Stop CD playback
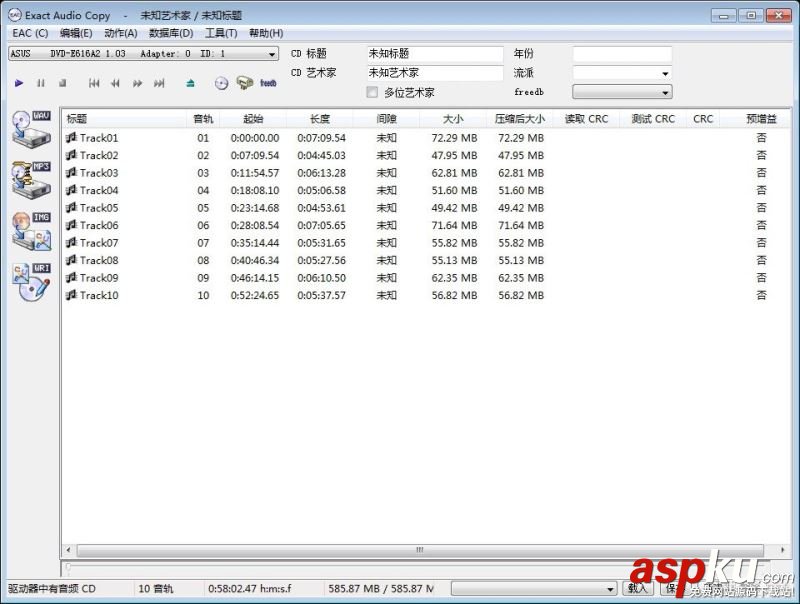Image resolution: width=800 pixels, height=604 pixels. [x=62, y=83]
